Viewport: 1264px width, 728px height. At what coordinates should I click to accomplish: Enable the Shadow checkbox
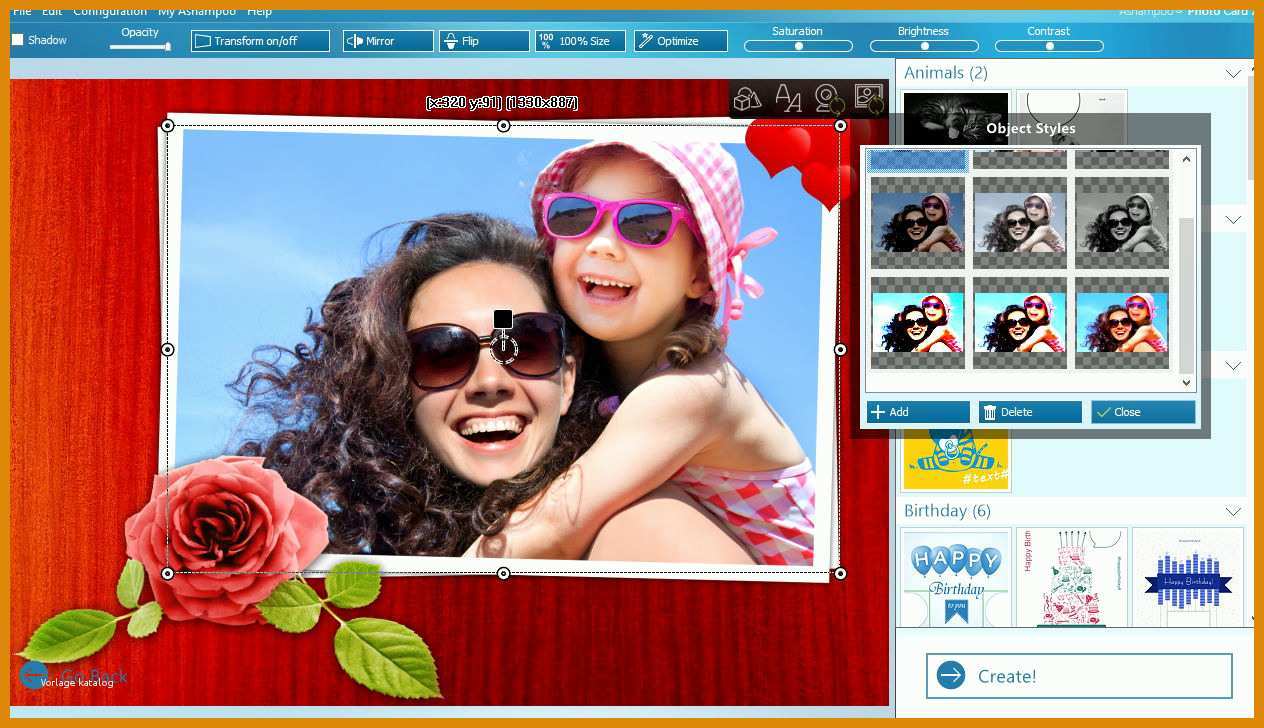17,40
